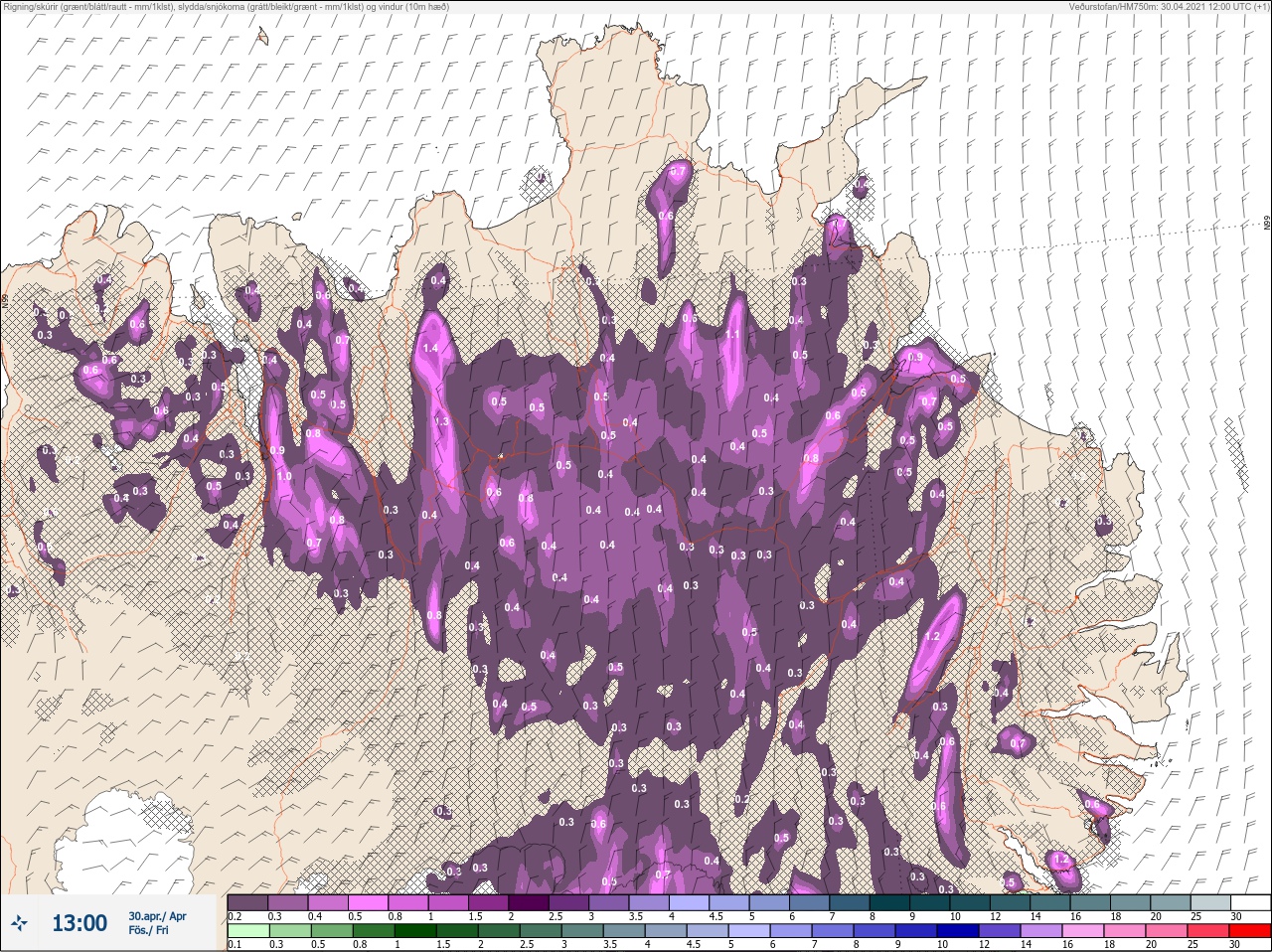Pick the red 30 mm rain legend swatch
Viewport: 1272px width, 952px height.
[x=1250, y=930]
